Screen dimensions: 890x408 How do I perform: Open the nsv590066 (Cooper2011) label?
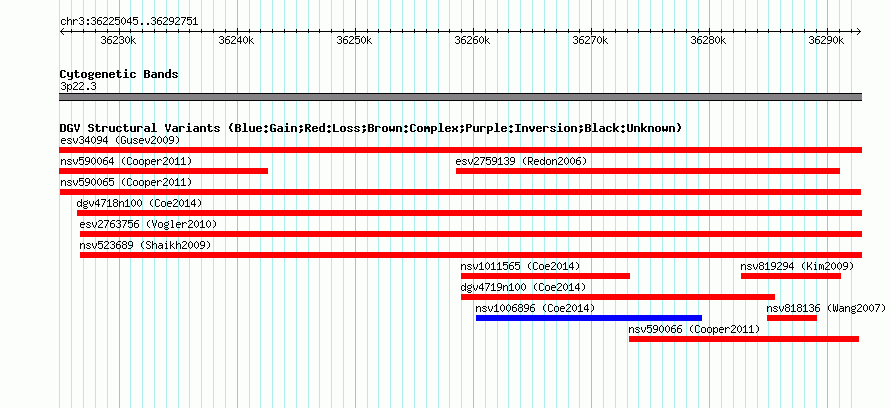pyautogui.click(x=694, y=329)
